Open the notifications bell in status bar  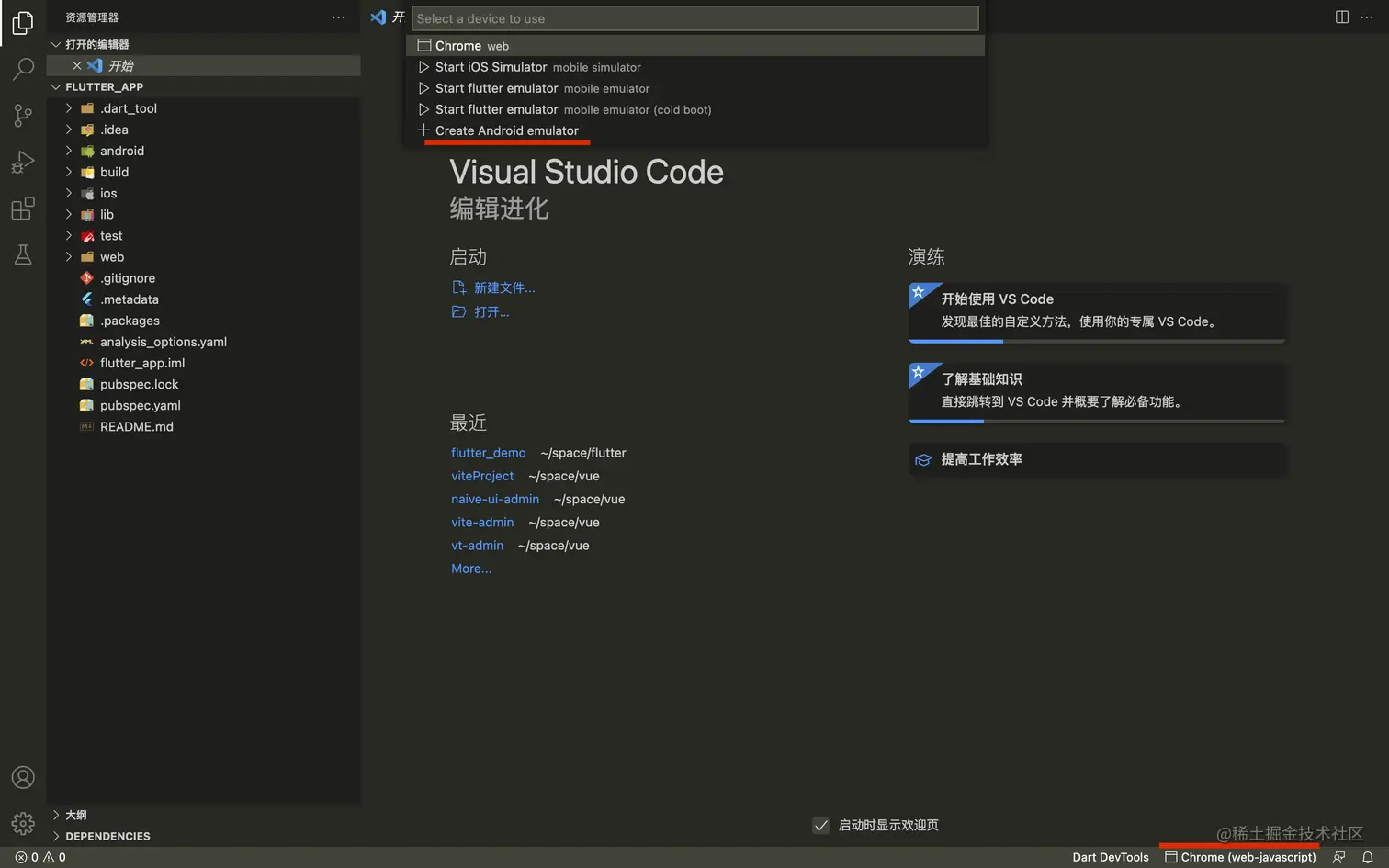coord(1368,857)
